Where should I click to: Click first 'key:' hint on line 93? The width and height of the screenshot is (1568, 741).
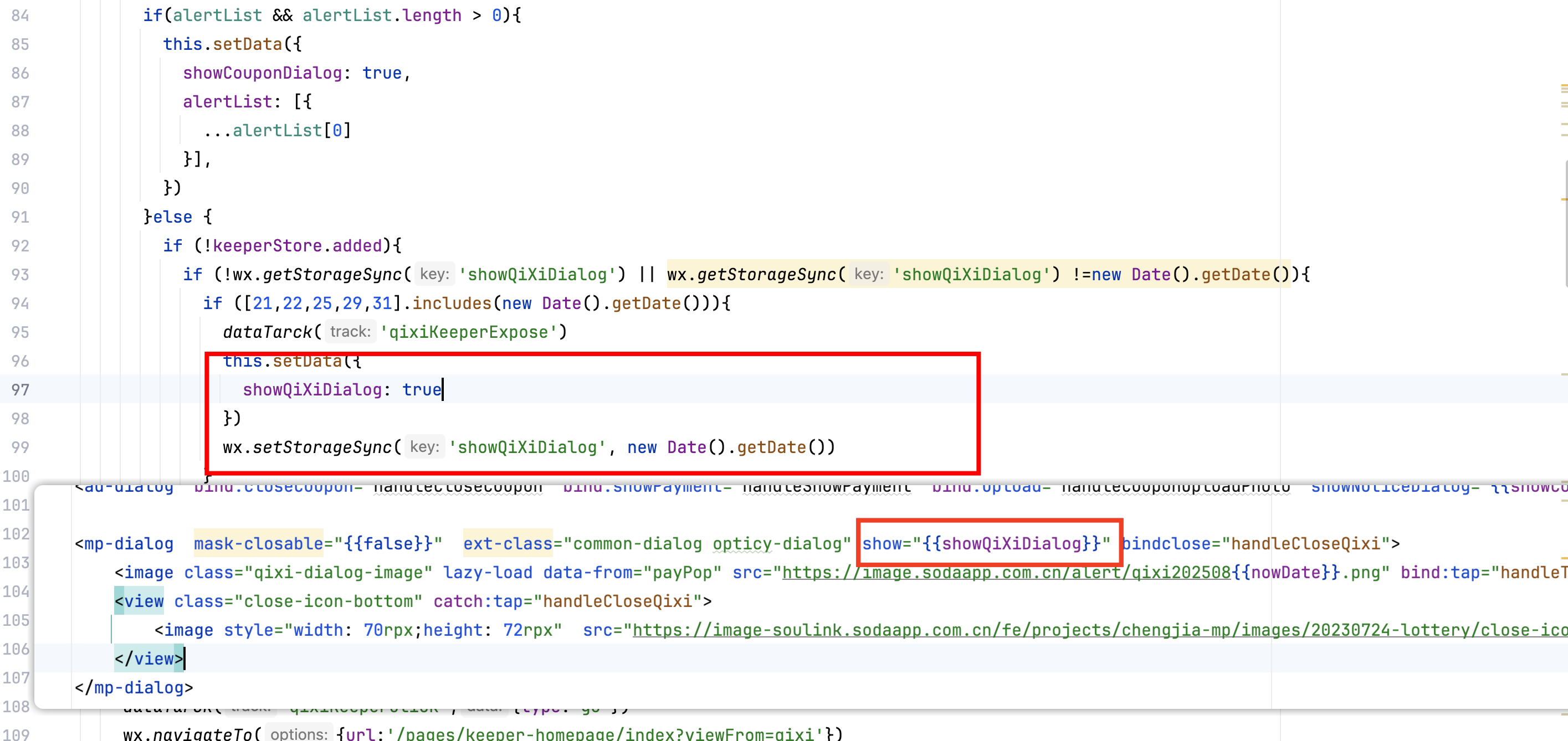click(434, 275)
